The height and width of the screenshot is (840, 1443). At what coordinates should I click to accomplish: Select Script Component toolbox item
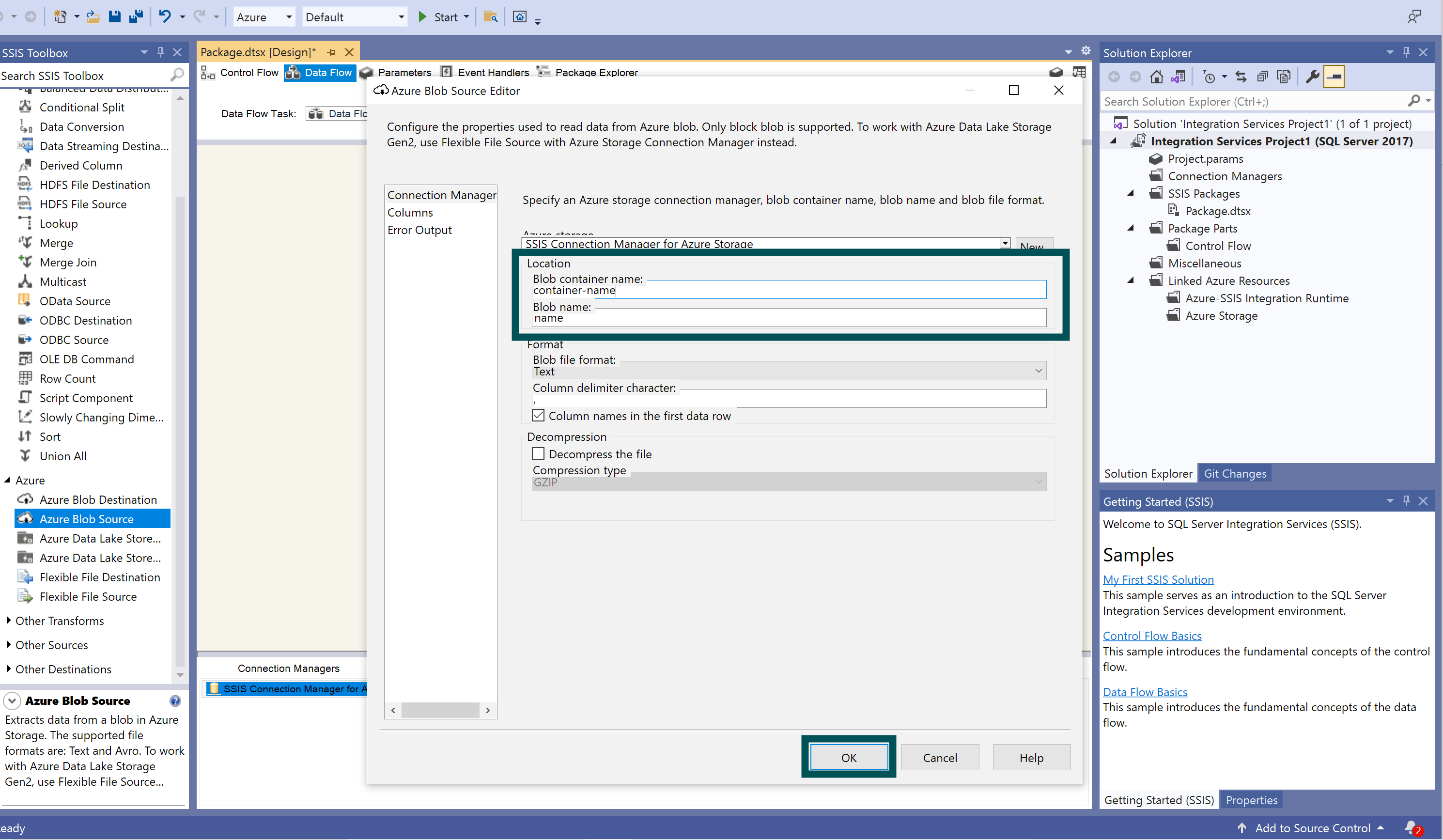coord(93,397)
